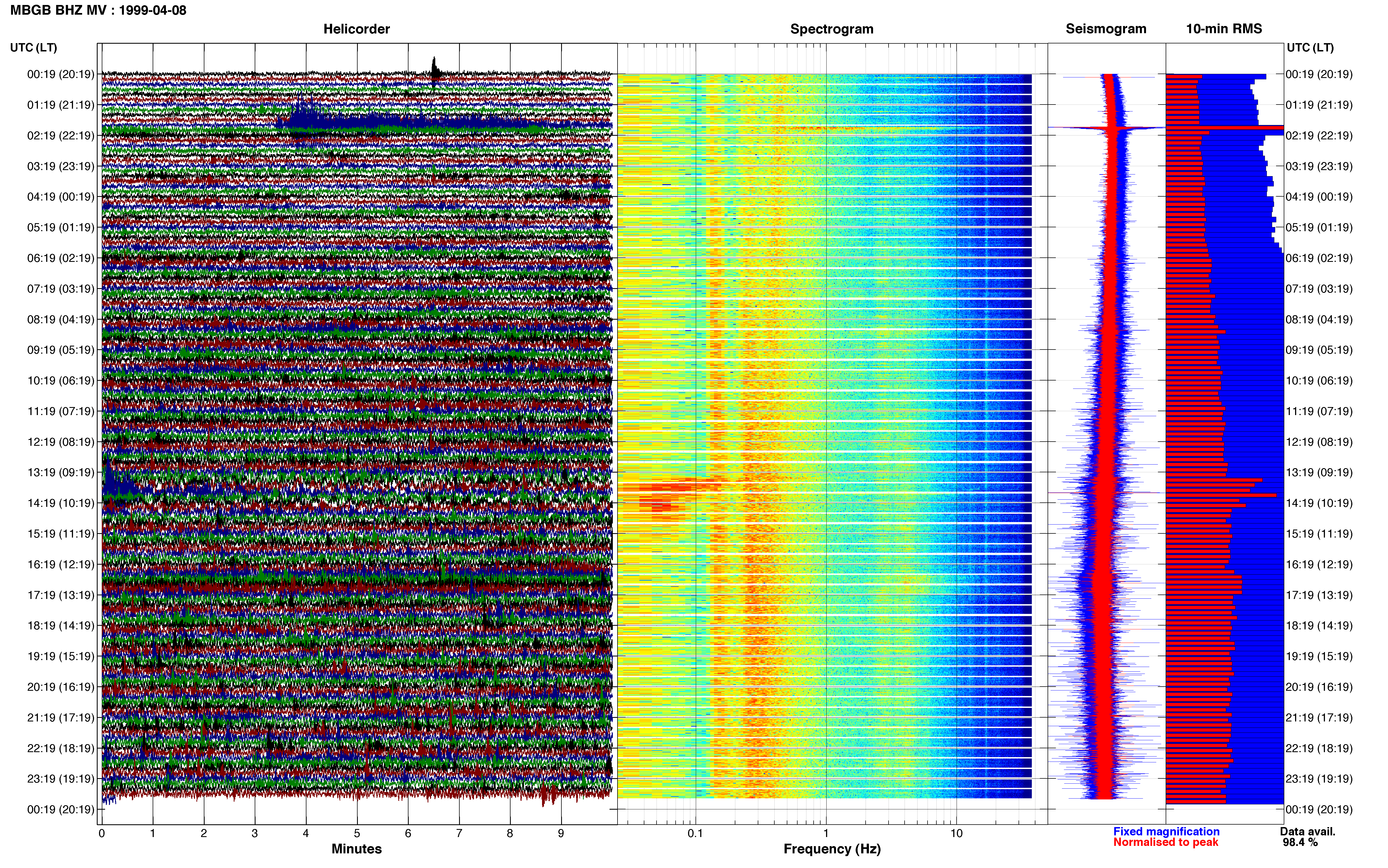Image resolution: width=1388 pixels, height=868 pixels.
Task: Select the 'Seismogram' panel heading
Action: click(x=1106, y=29)
